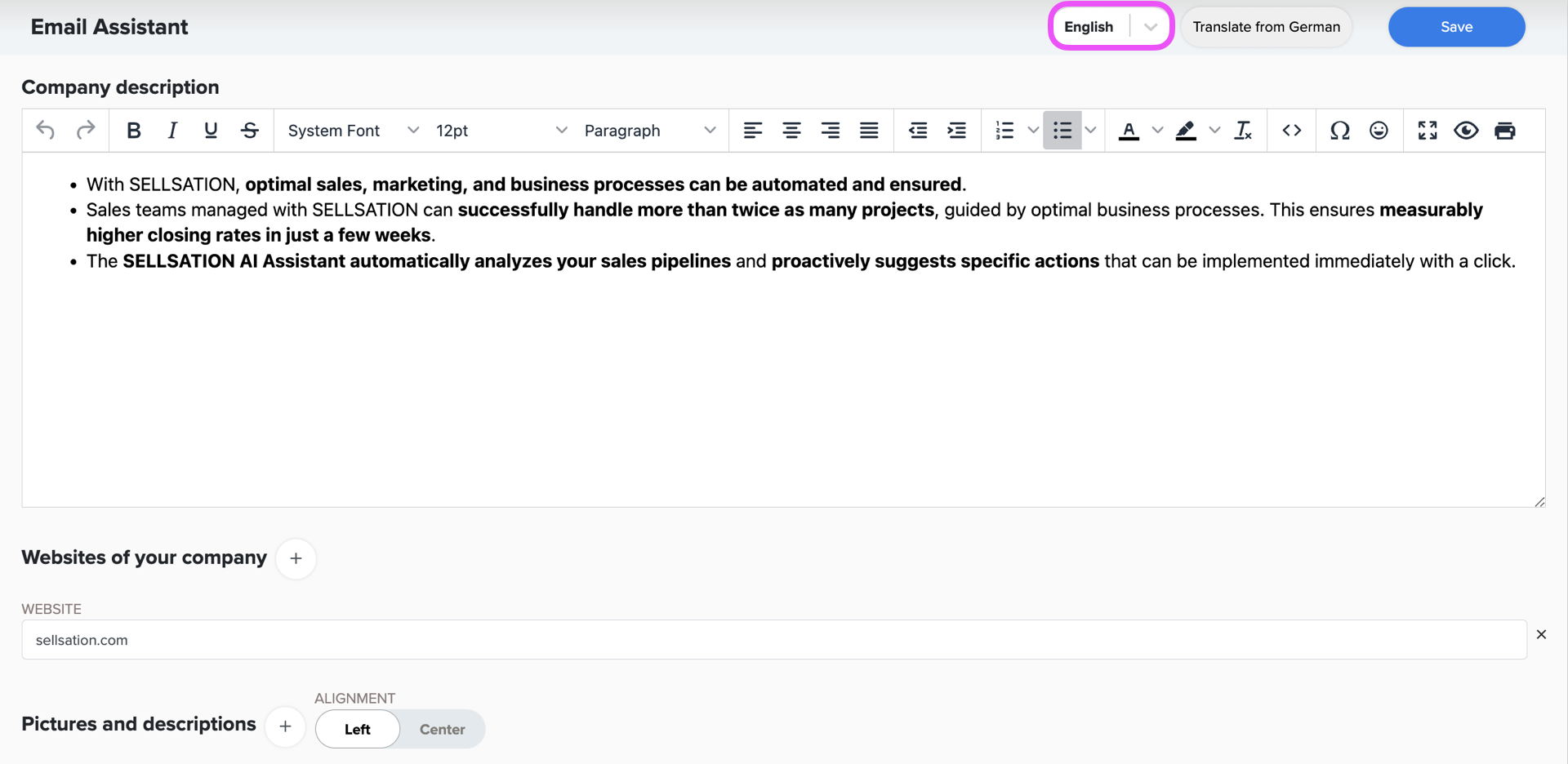The width and height of the screenshot is (1568, 764).
Task: Open the English language dropdown
Action: coord(1111,27)
